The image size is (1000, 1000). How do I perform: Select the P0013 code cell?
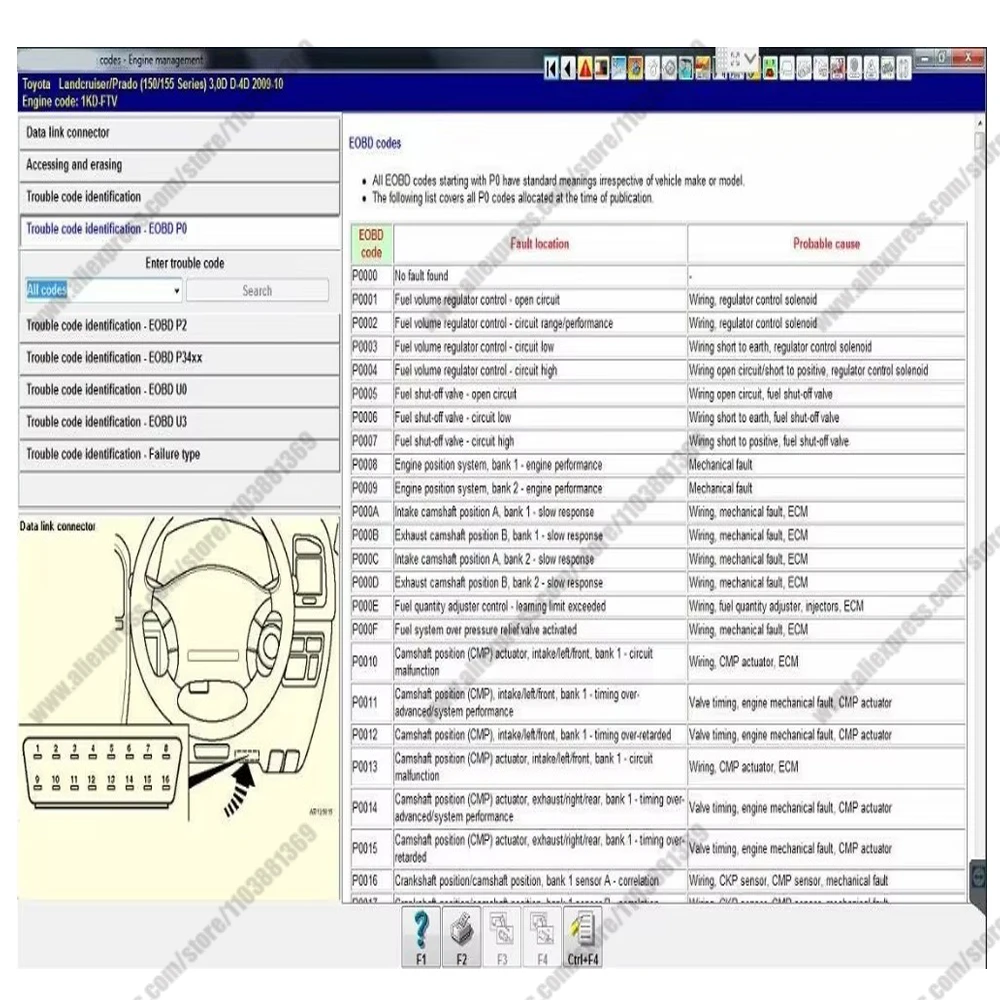(371, 767)
